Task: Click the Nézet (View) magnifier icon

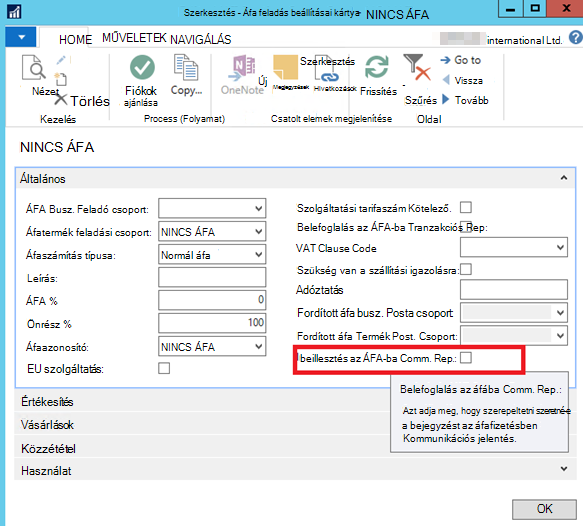Action: coord(34,68)
